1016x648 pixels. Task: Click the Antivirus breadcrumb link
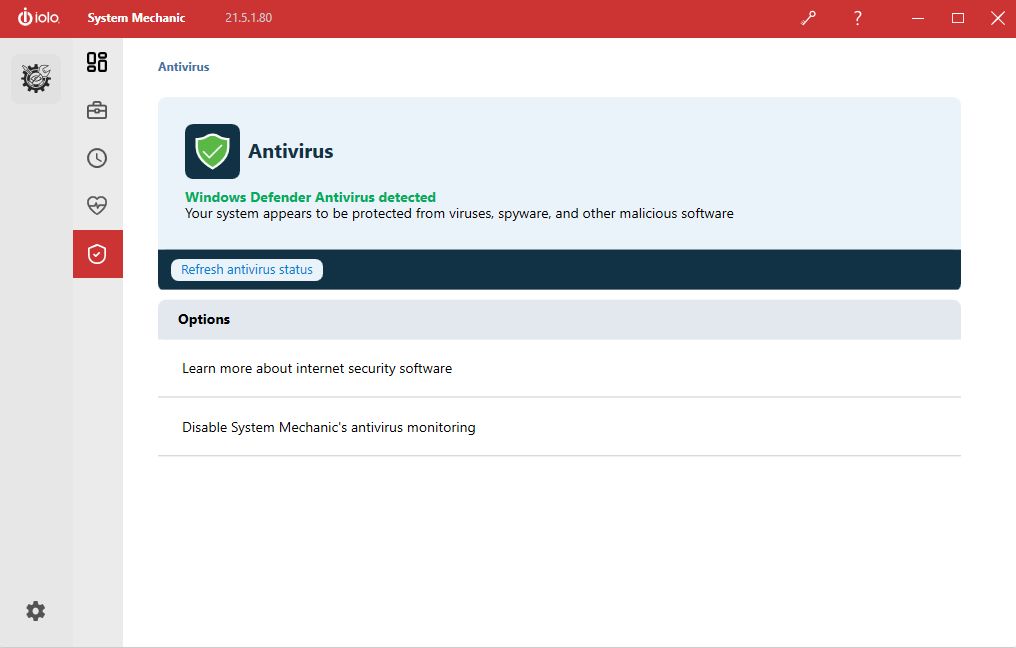pos(183,67)
